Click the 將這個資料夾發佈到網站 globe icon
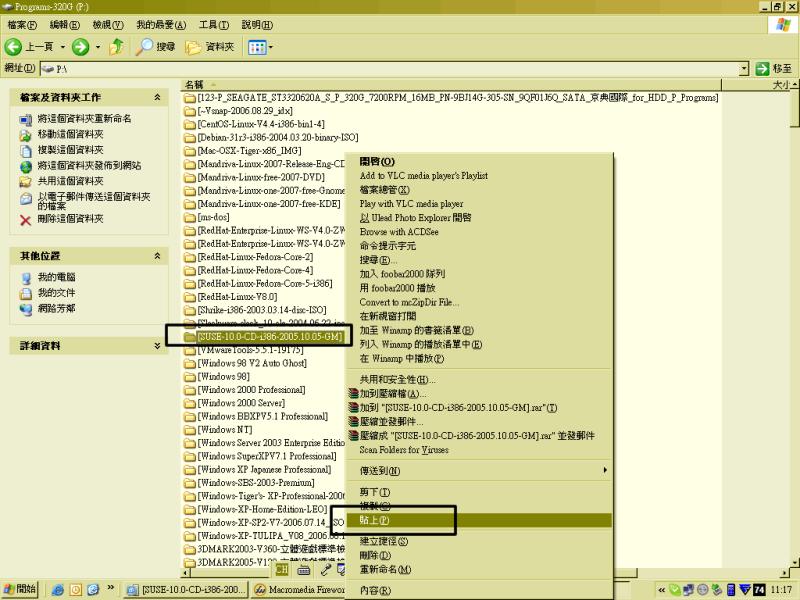 26,166
